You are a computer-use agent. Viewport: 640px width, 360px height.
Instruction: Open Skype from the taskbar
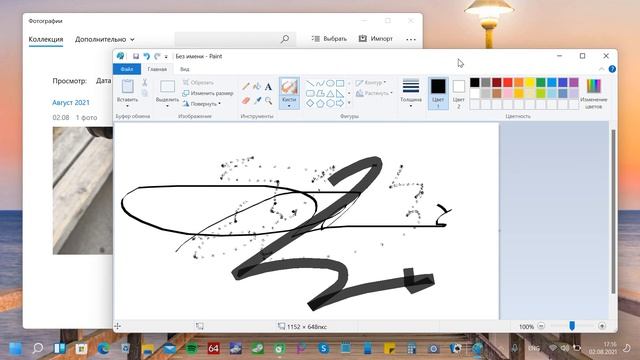tap(324, 348)
